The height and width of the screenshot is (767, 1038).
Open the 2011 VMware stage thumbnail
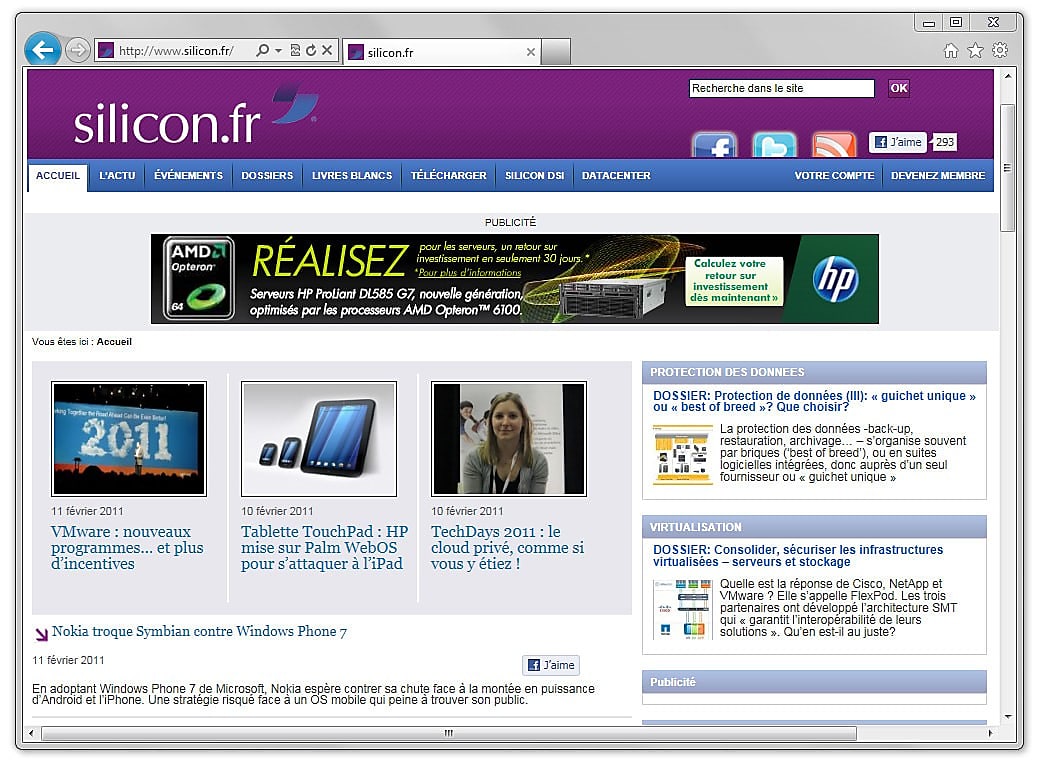pos(129,439)
